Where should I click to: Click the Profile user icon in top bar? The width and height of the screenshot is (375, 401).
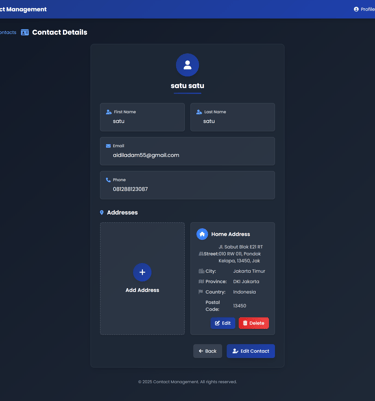pos(356,9)
